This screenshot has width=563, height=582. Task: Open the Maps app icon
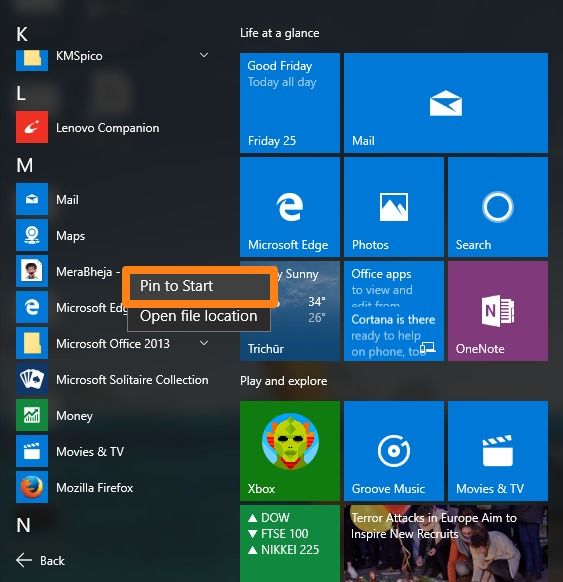click(32, 235)
